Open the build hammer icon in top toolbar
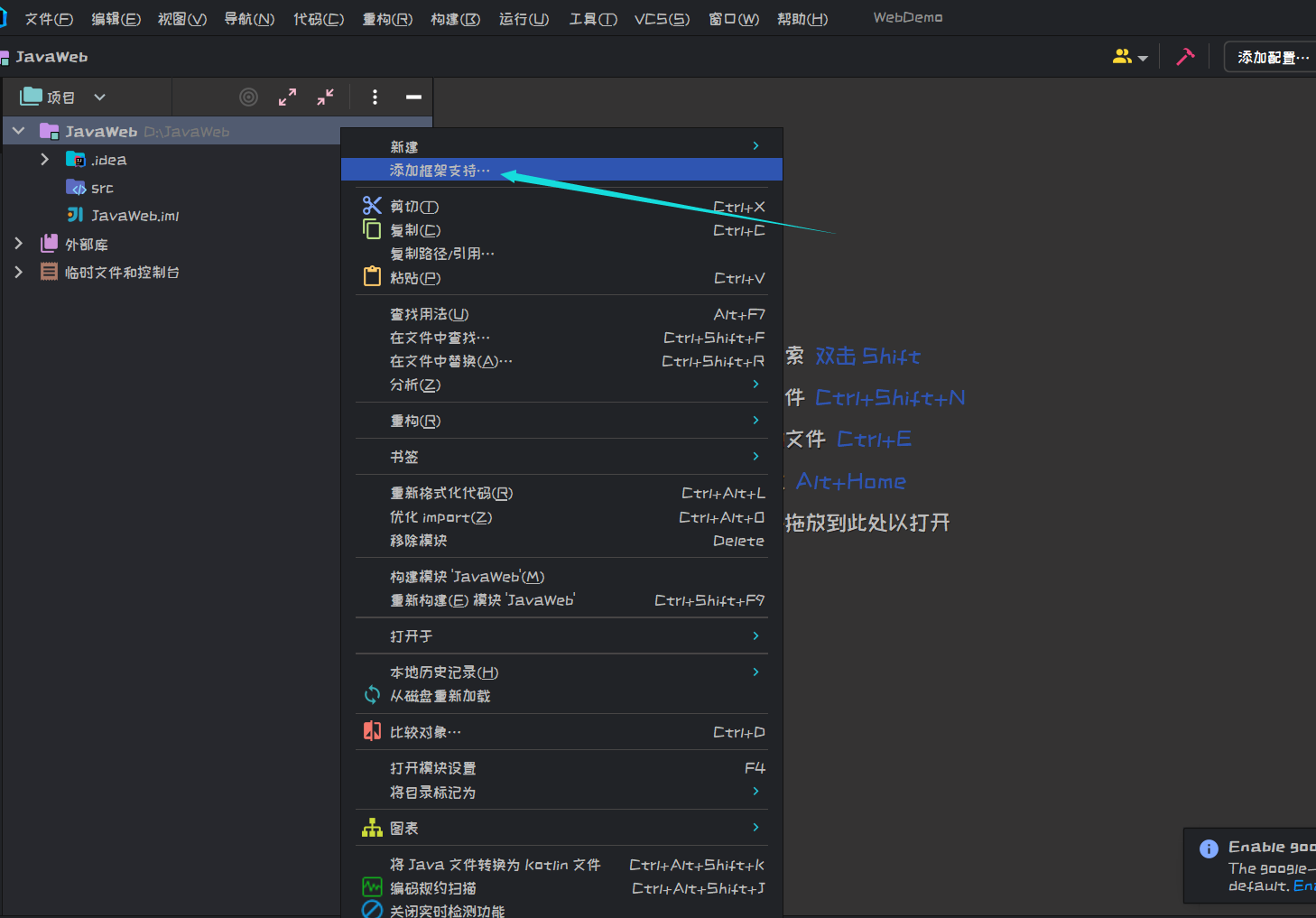The image size is (1316, 918). (1185, 56)
